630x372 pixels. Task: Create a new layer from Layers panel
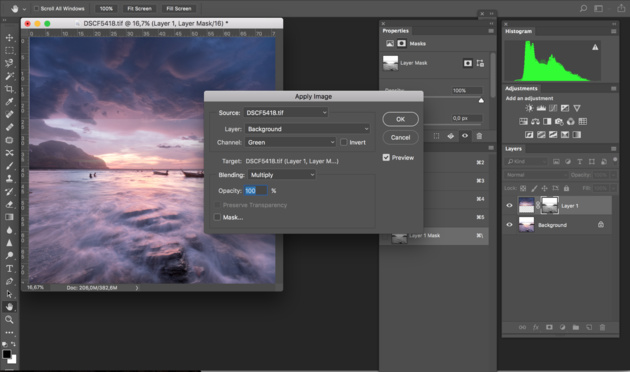[x=589, y=327]
